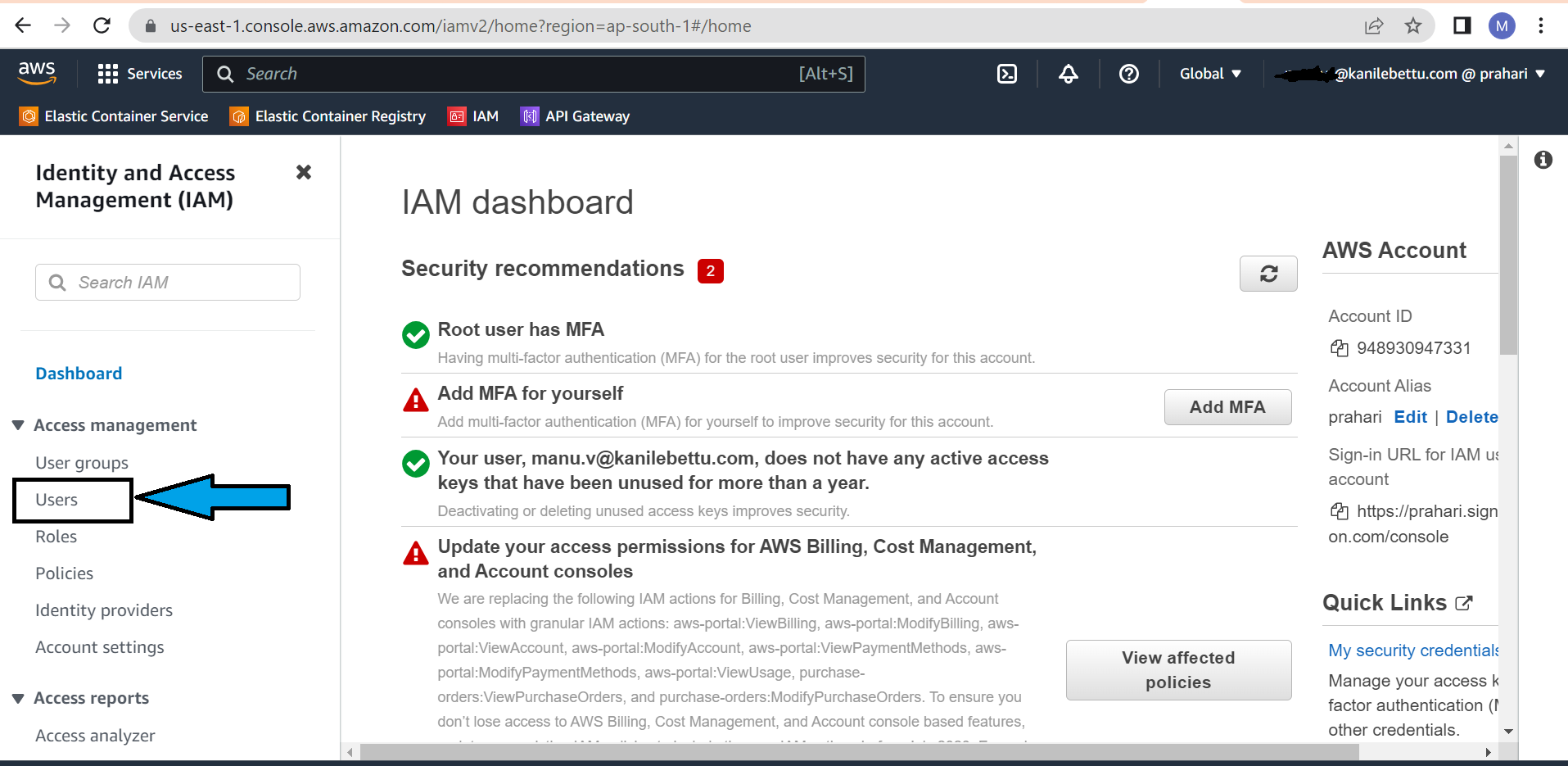
Task: Click into the Search IAM field
Action: coord(168,283)
